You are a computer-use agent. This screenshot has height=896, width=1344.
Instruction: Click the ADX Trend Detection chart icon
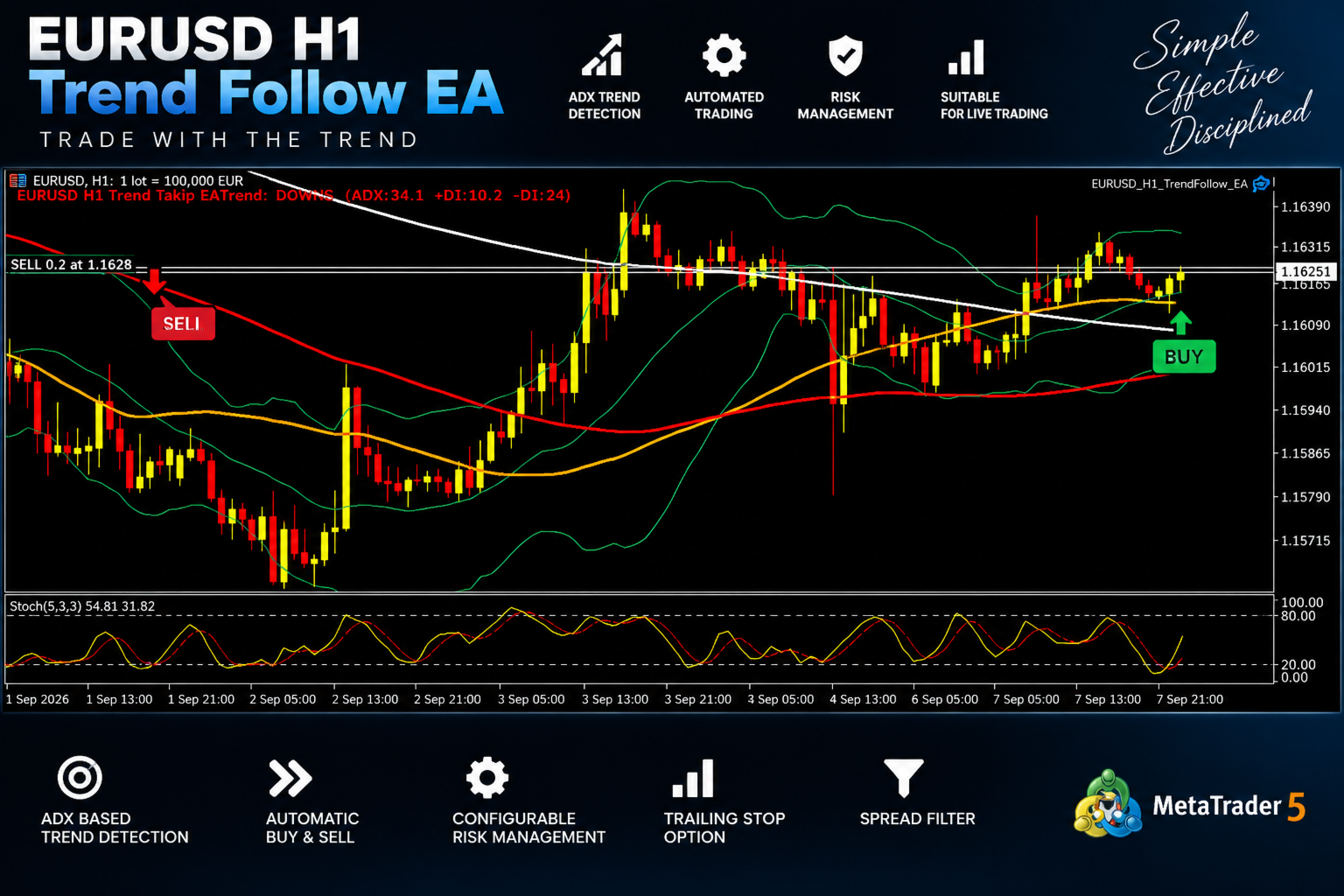(603, 55)
